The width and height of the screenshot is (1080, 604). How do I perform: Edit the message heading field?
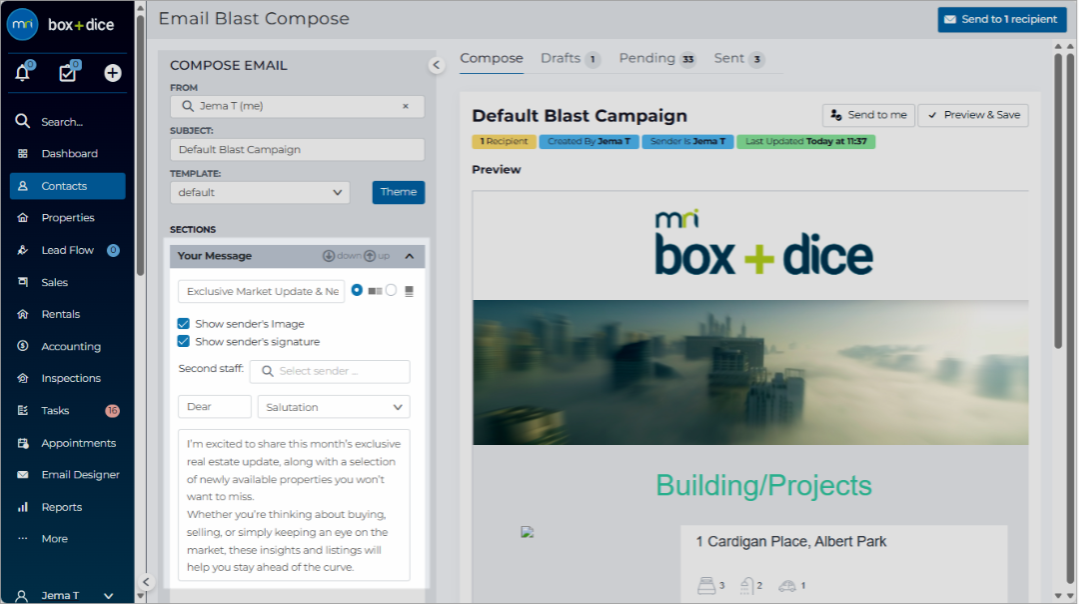point(261,291)
